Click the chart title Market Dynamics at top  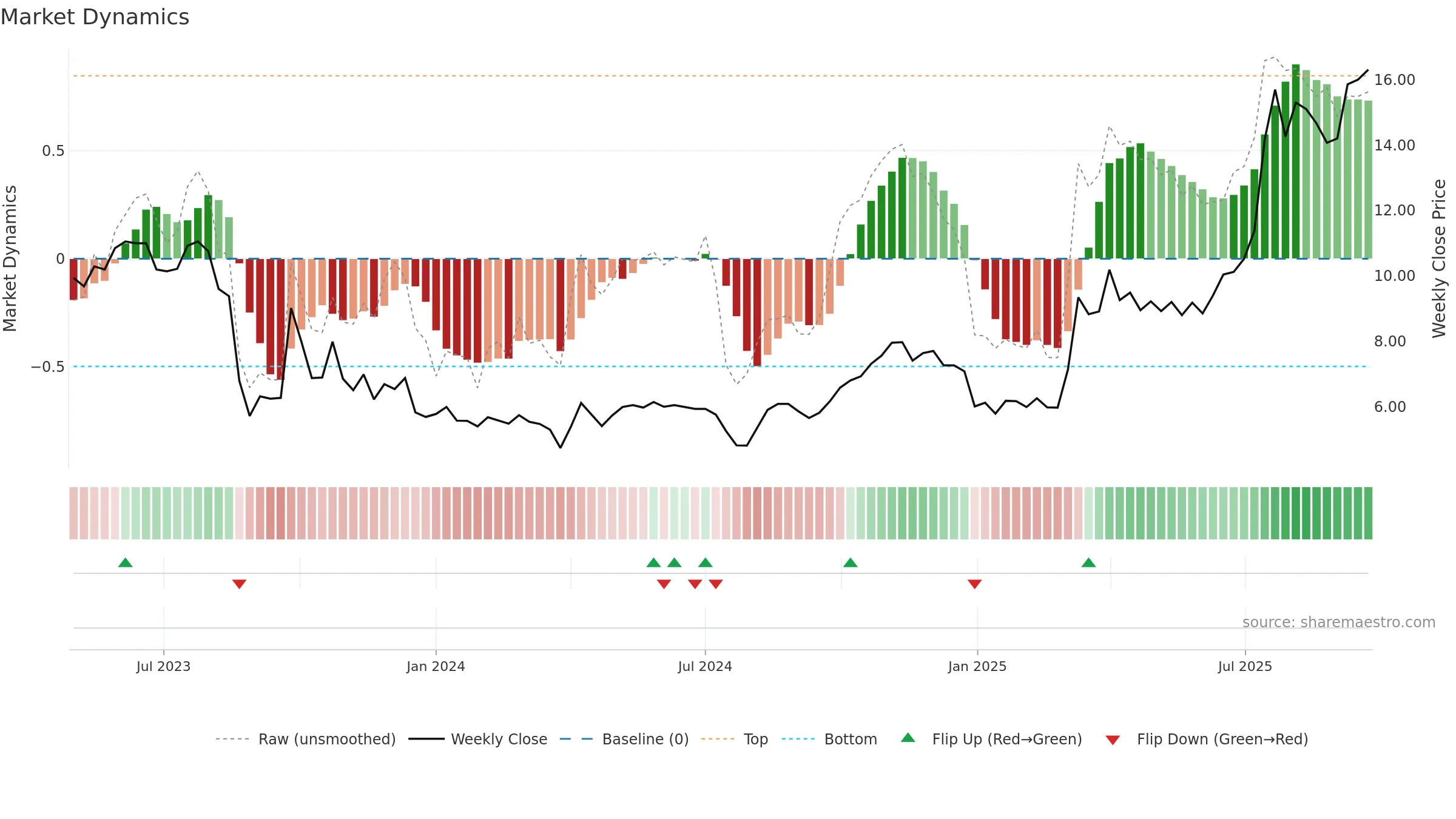(95, 17)
